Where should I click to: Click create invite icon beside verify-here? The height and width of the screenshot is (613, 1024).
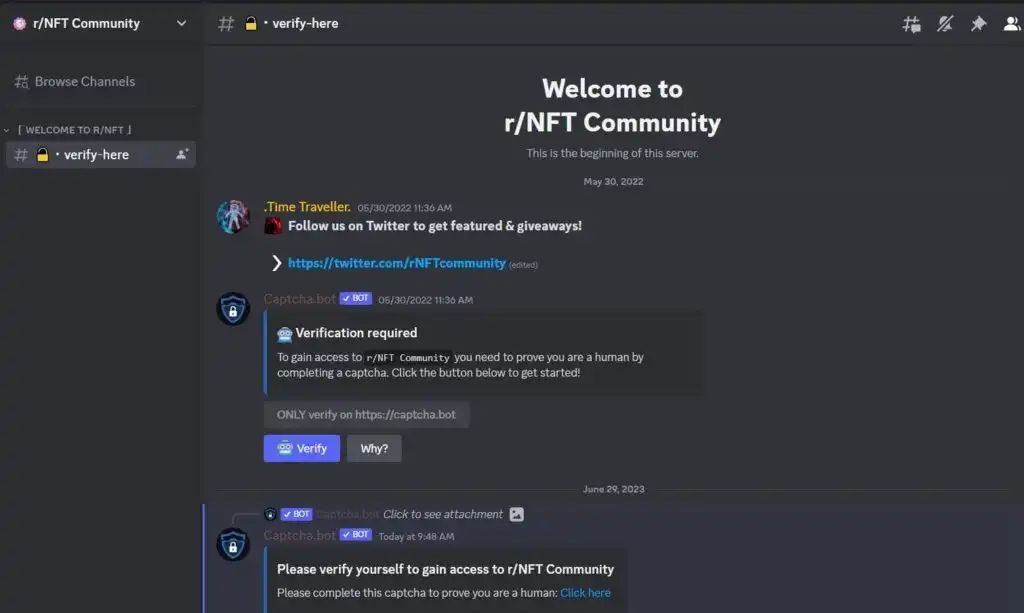(182, 154)
